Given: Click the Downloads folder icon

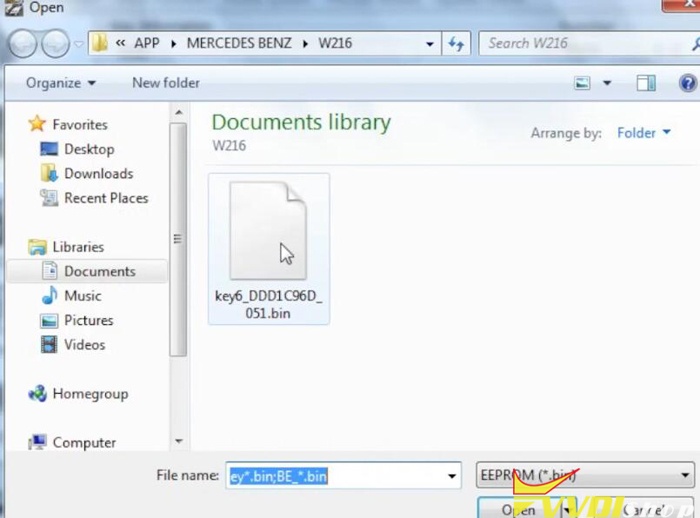Looking at the screenshot, I should coord(49,173).
